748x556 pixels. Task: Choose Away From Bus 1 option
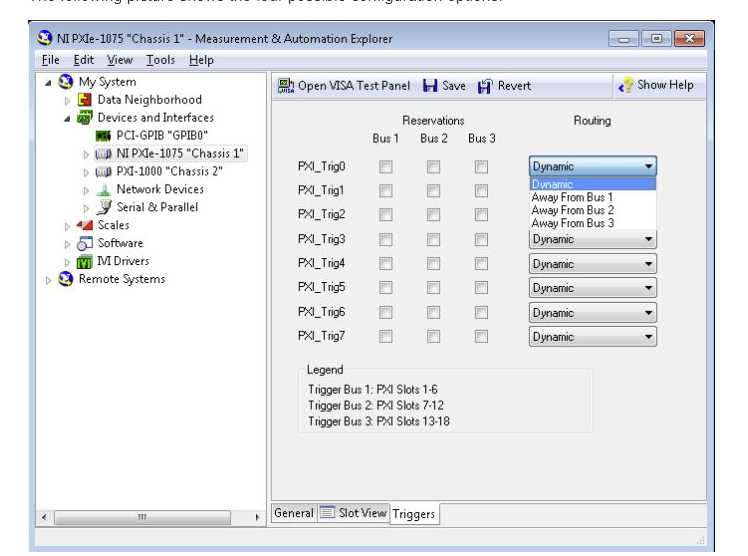pyautogui.click(x=592, y=197)
